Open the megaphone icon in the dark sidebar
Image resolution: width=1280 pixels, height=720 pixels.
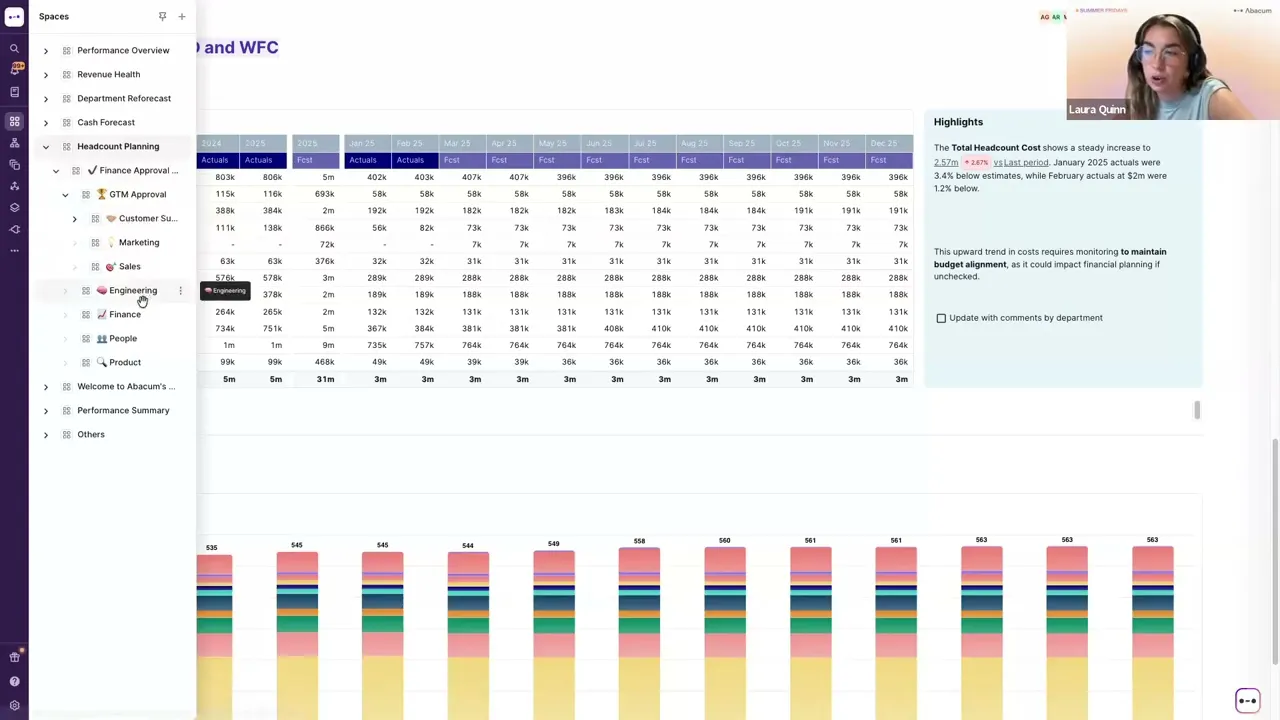pyautogui.click(x=14, y=229)
